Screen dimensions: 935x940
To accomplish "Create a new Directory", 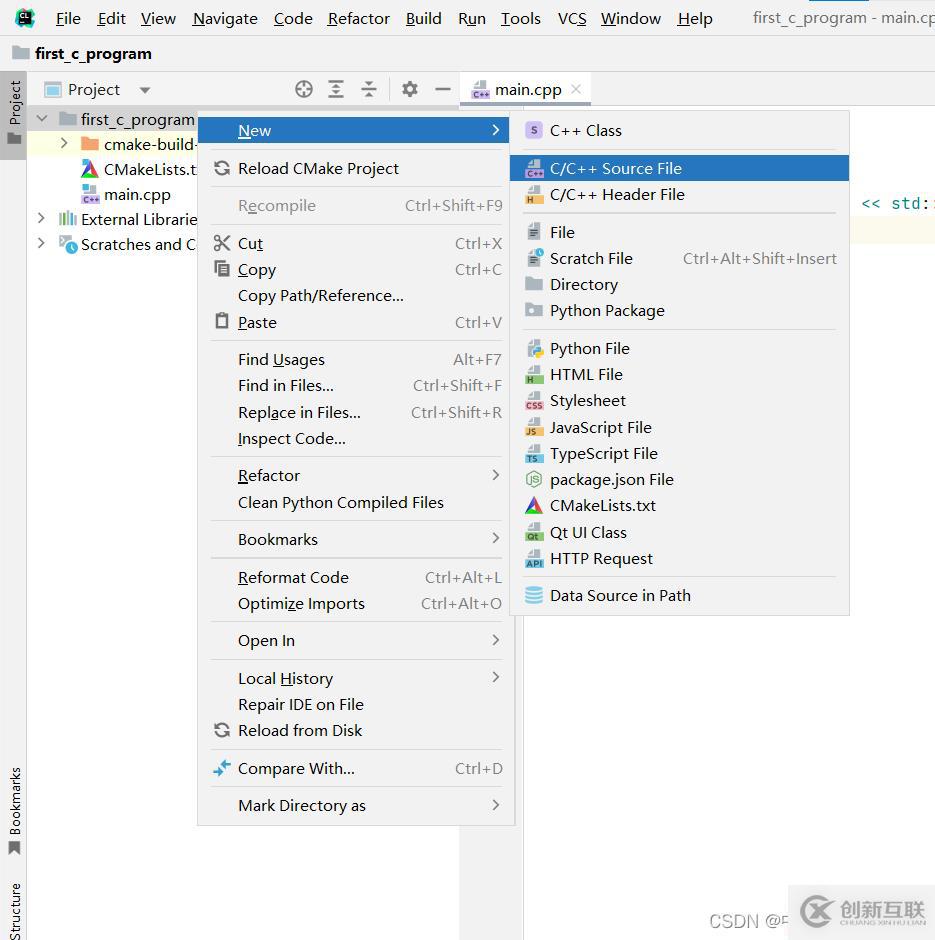I will point(680,284).
